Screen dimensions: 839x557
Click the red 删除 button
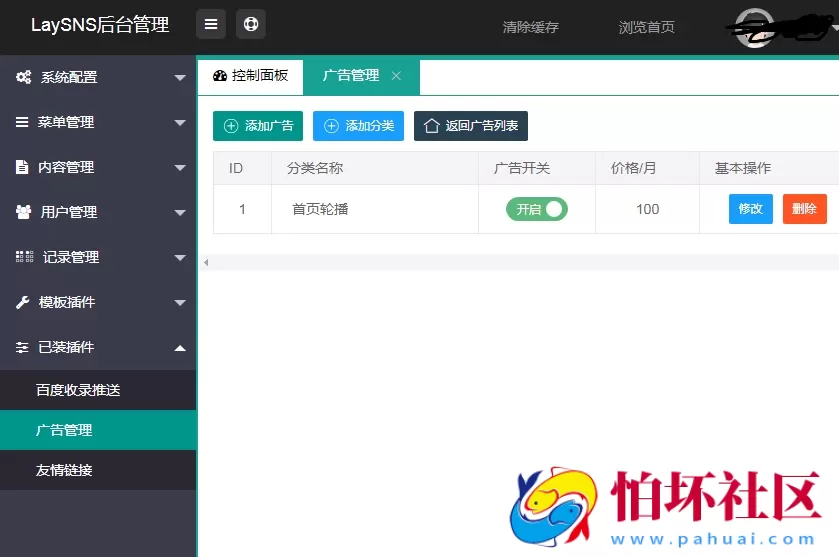[804, 209]
